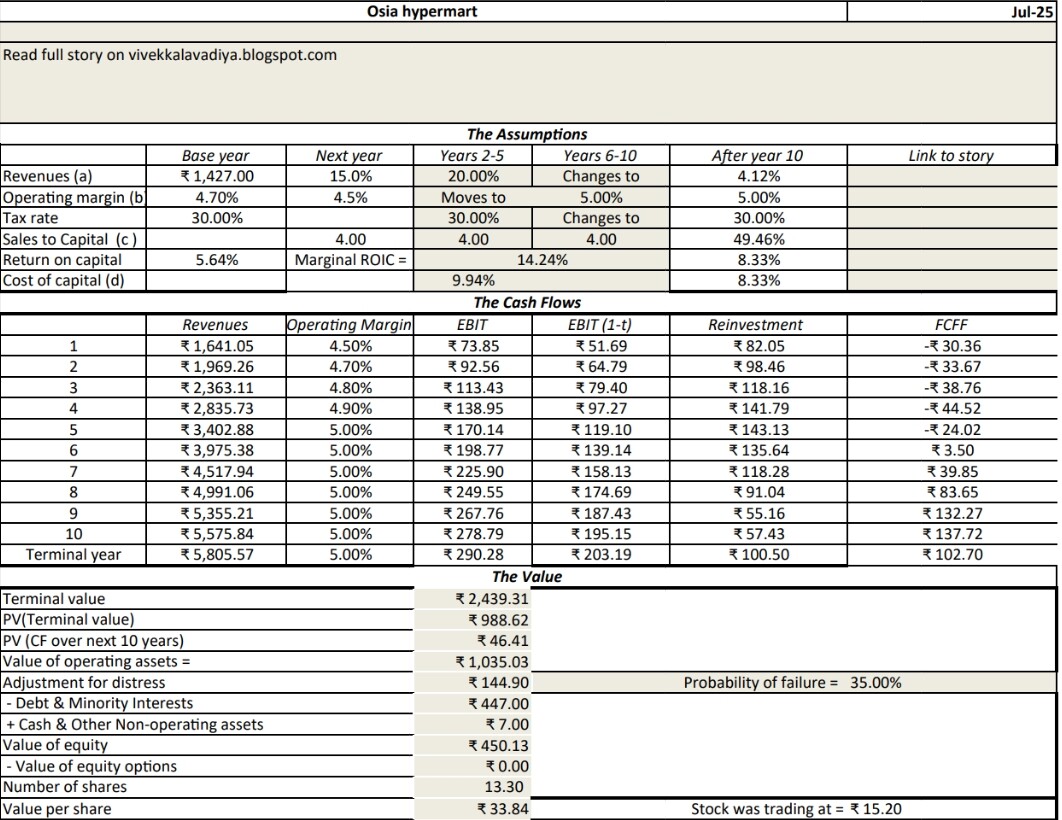Select year 6 revenue ₹ 3,975.38
Screen dimensions: 1062x820
pos(217,450)
